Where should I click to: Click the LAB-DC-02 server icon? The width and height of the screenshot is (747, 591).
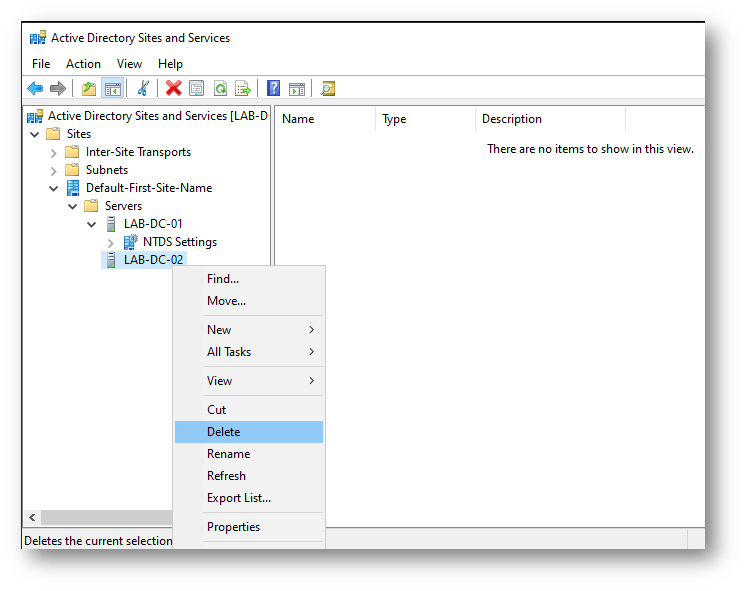[x=111, y=260]
